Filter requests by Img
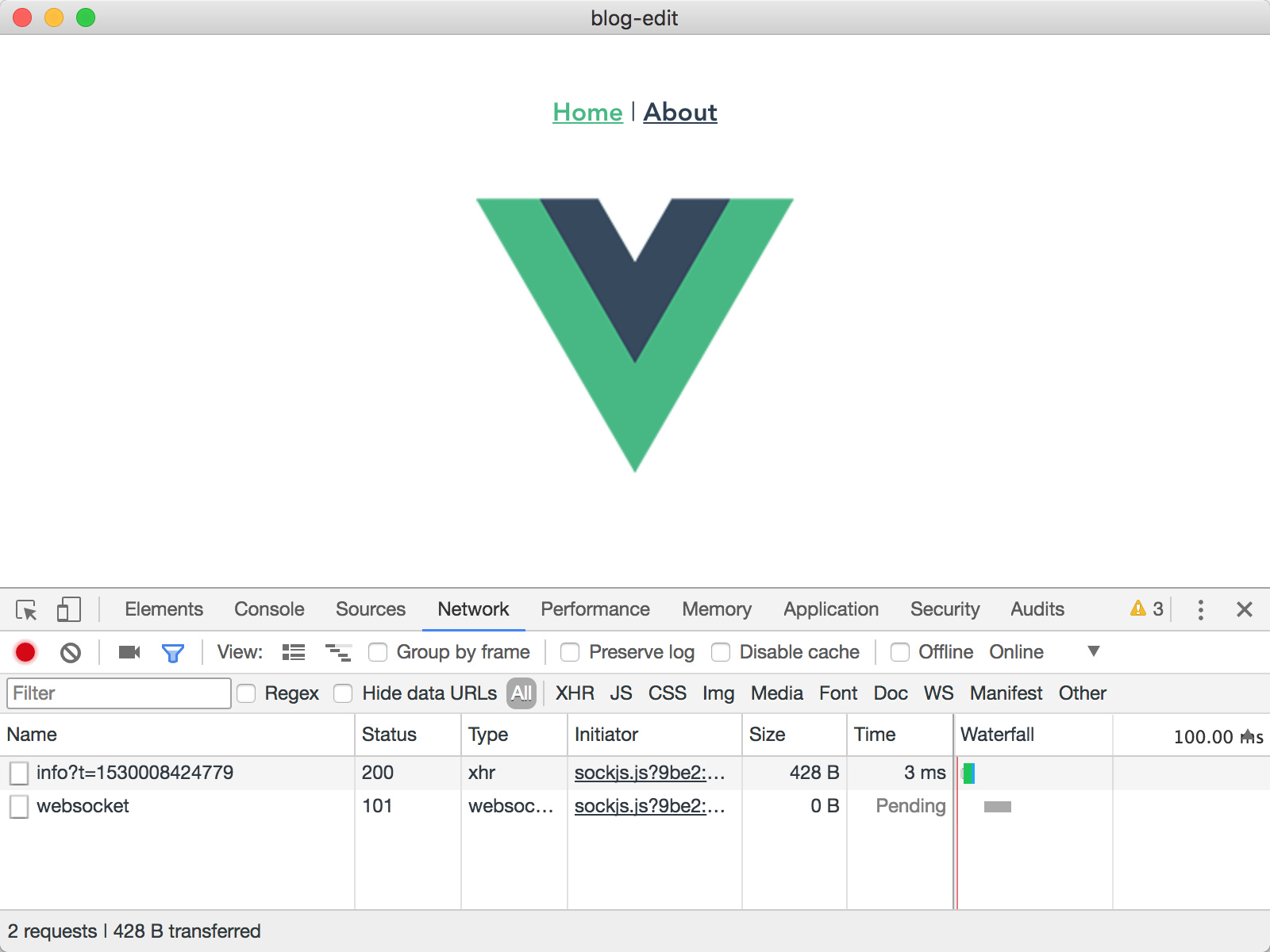The width and height of the screenshot is (1270, 952). [718, 693]
